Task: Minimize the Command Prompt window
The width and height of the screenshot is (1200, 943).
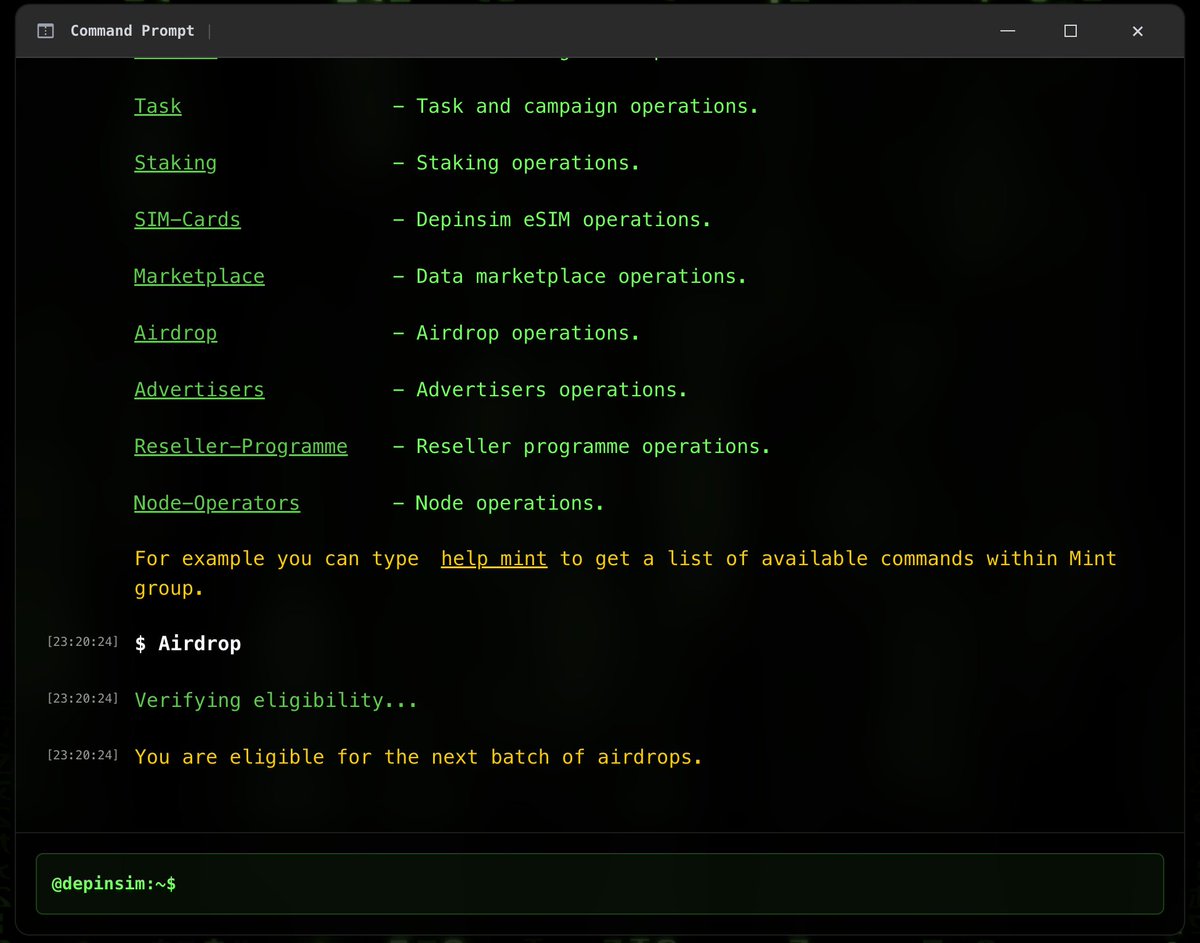Action: pos(1007,31)
